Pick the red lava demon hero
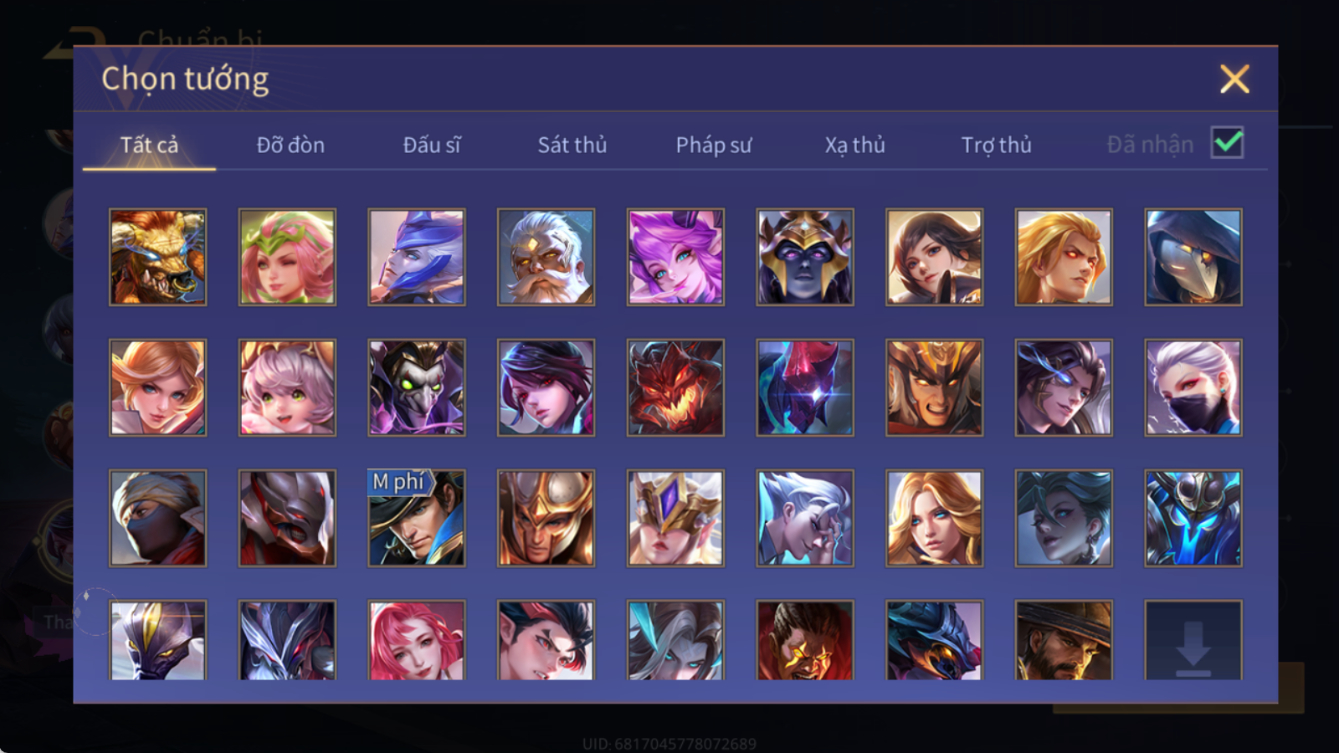 (x=675, y=387)
